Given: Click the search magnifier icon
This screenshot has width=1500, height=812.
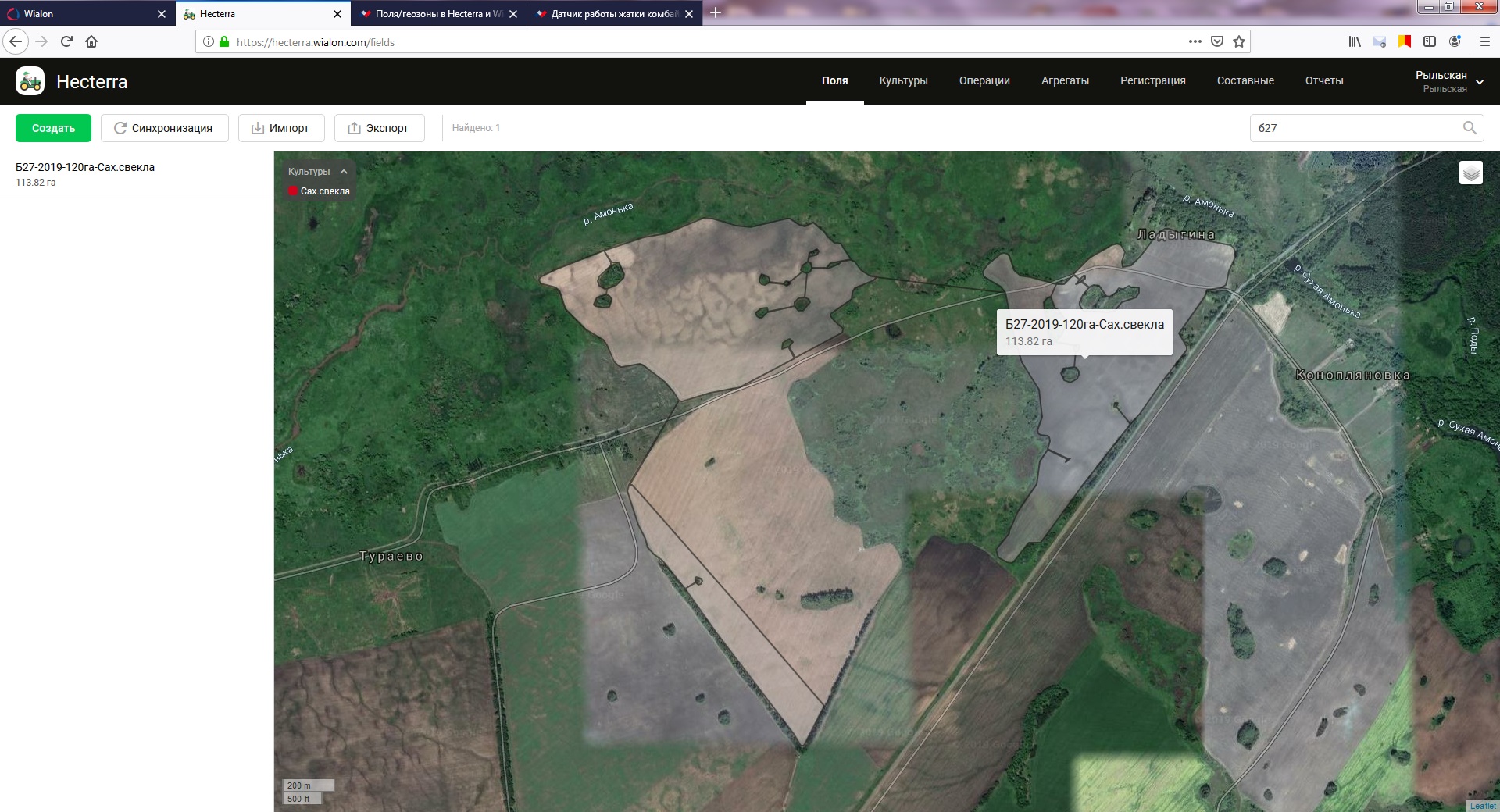Looking at the screenshot, I should pos(1469,128).
